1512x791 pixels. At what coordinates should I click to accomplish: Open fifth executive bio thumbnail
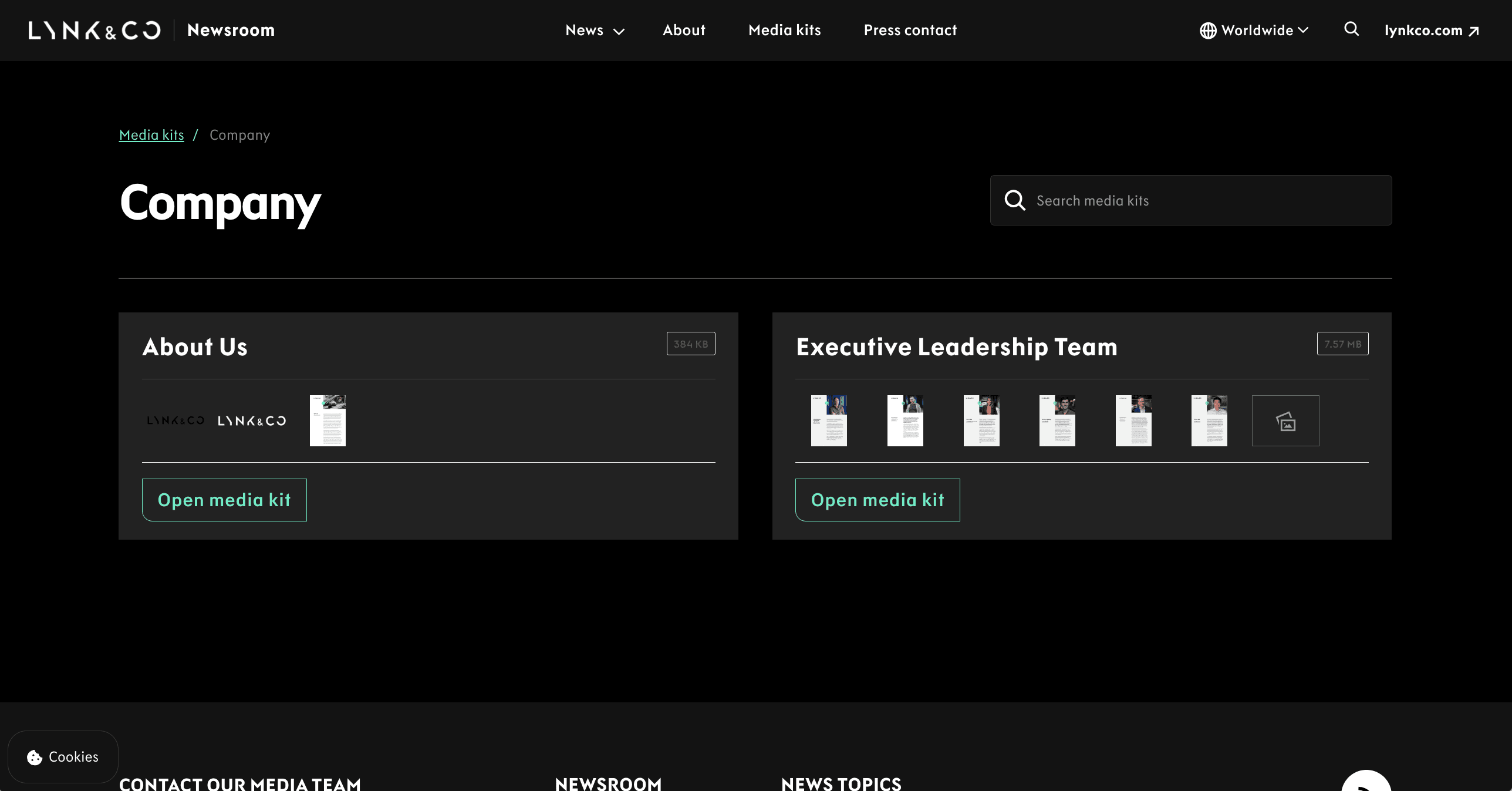(x=1133, y=420)
